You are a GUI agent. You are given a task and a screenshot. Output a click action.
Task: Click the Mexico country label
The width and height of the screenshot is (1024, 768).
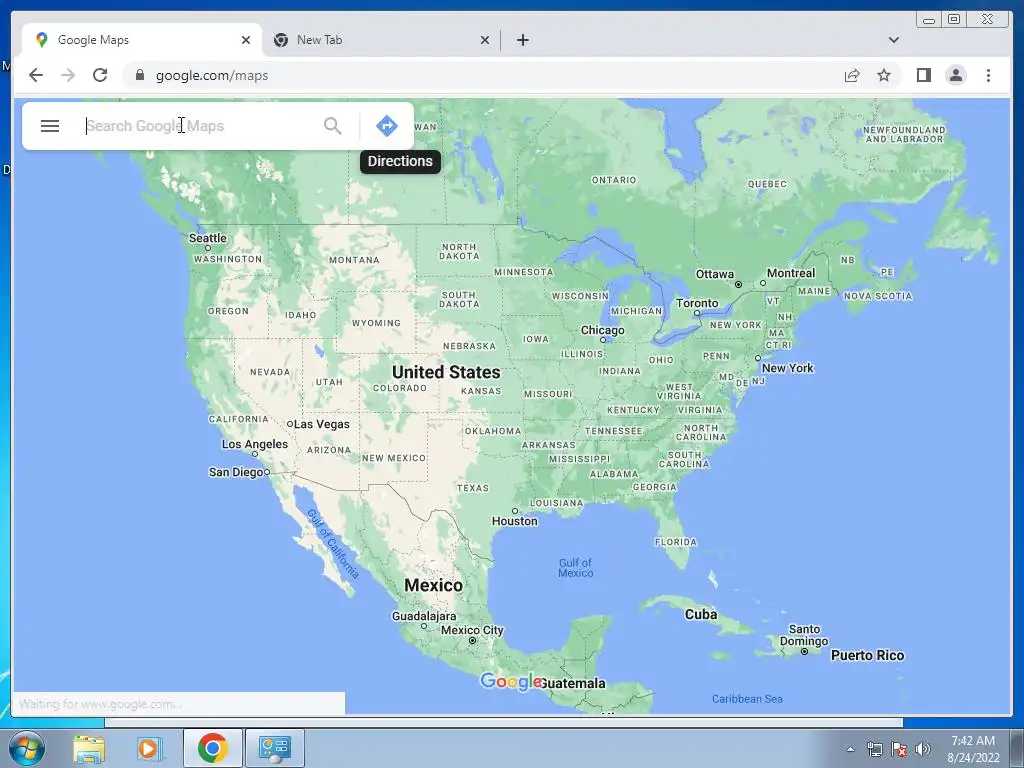[x=434, y=585]
